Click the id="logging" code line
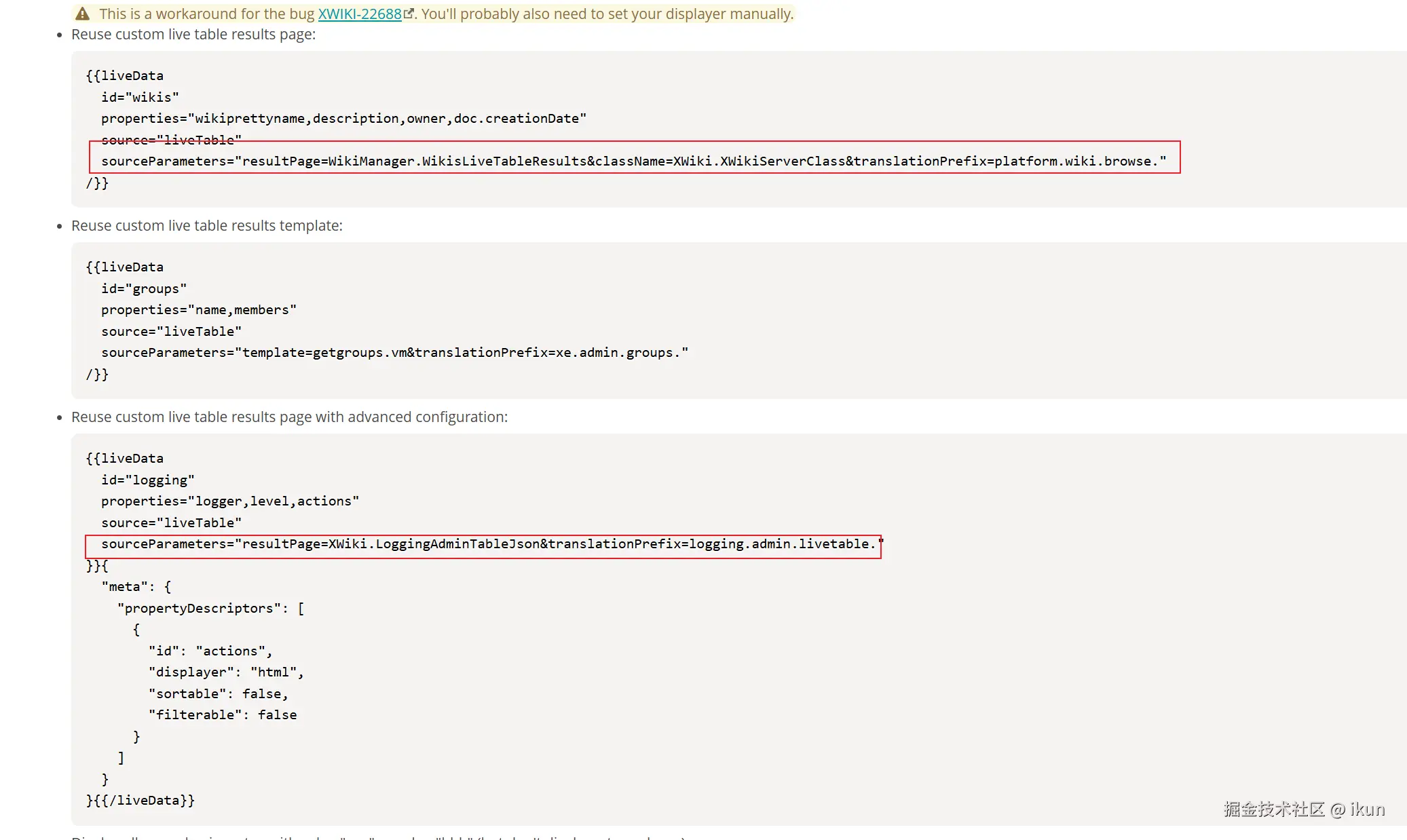 click(148, 480)
